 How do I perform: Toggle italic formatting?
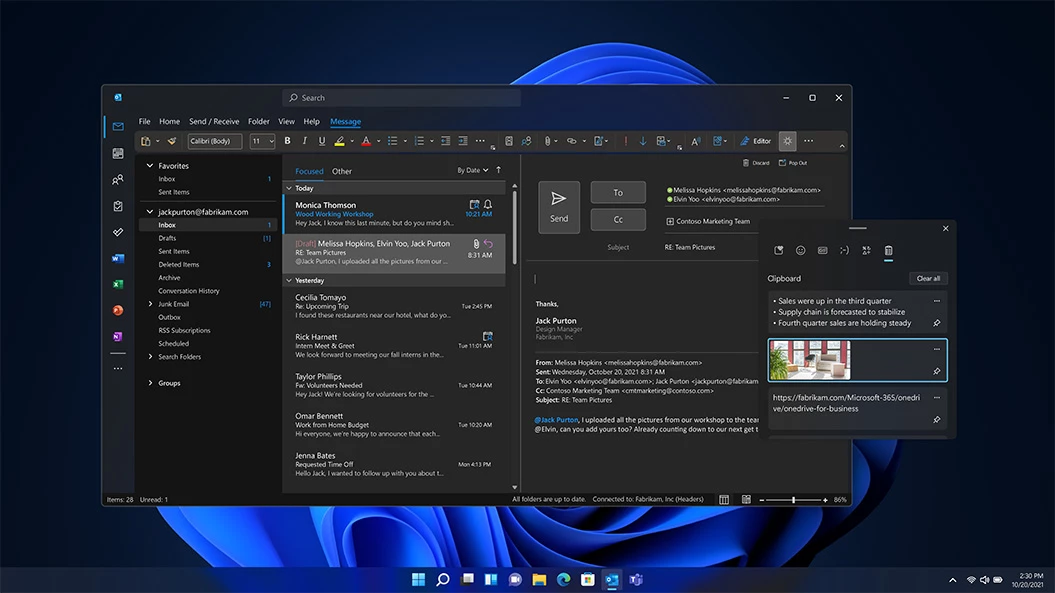pos(304,140)
